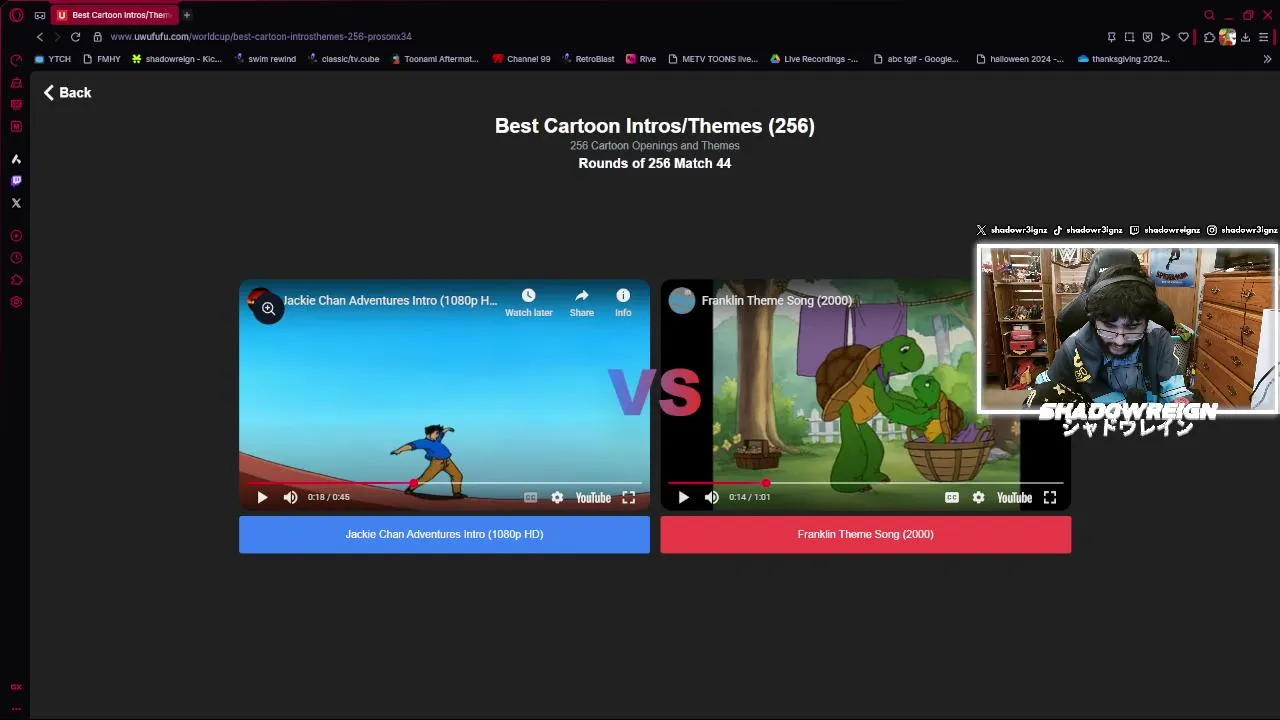The width and height of the screenshot is (1280, 720).
Task: Open abc tgif Google bookmark
Action: [x=916, y=59]
